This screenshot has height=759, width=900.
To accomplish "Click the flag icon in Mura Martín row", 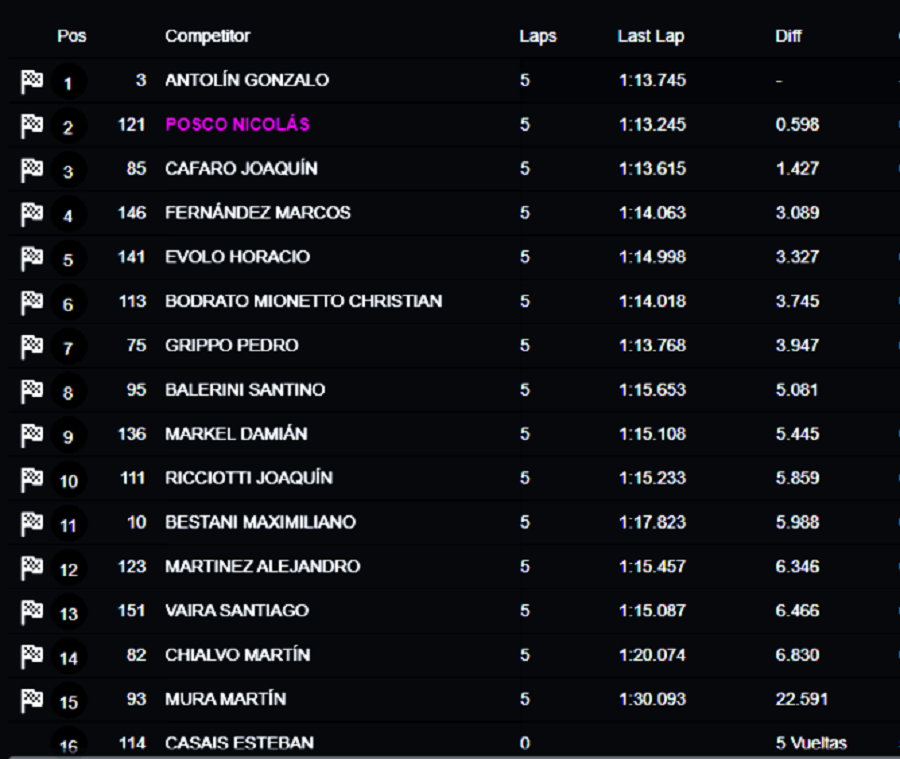I will [x=32, y=700].
